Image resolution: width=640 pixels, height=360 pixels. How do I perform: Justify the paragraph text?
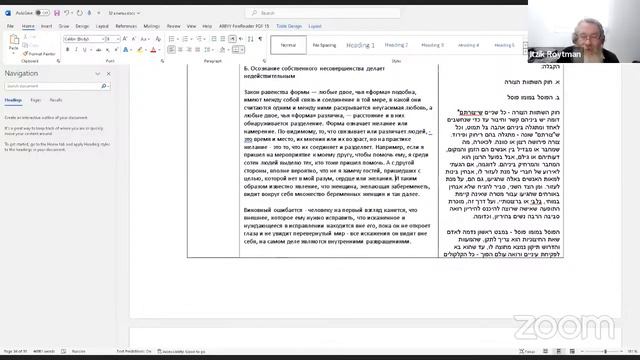198,50
